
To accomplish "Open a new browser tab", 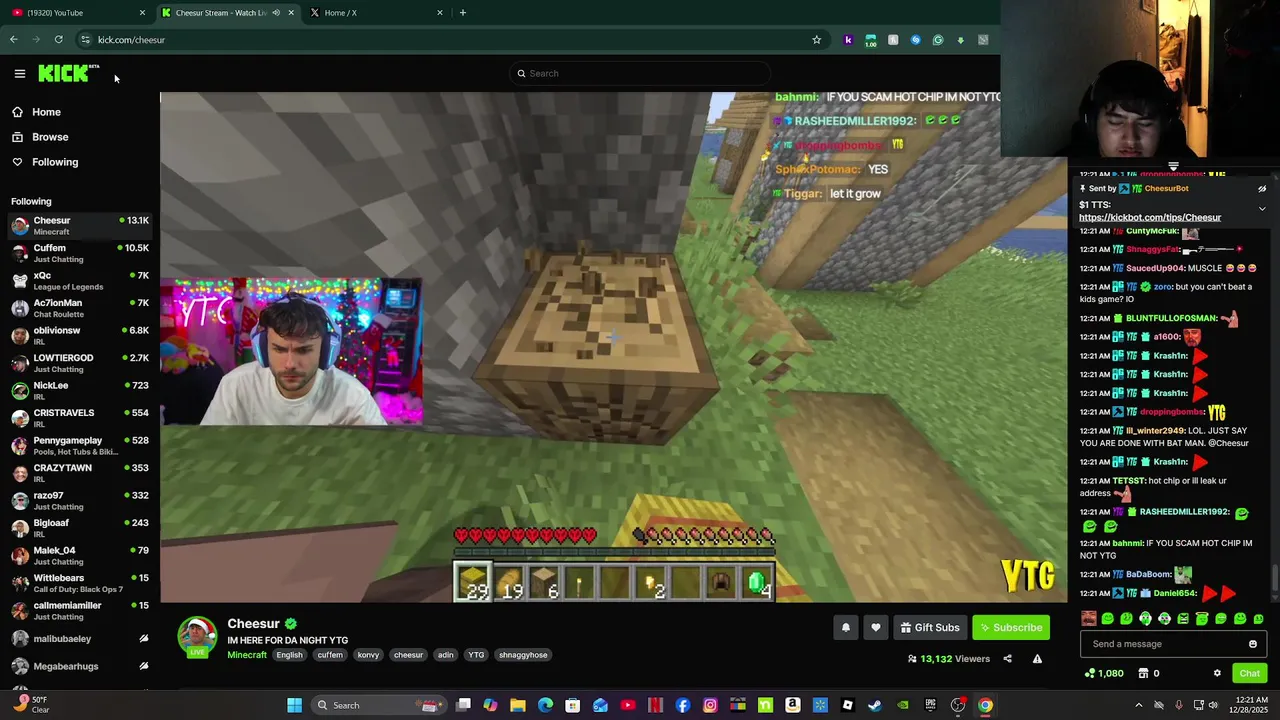I will 462,12.
